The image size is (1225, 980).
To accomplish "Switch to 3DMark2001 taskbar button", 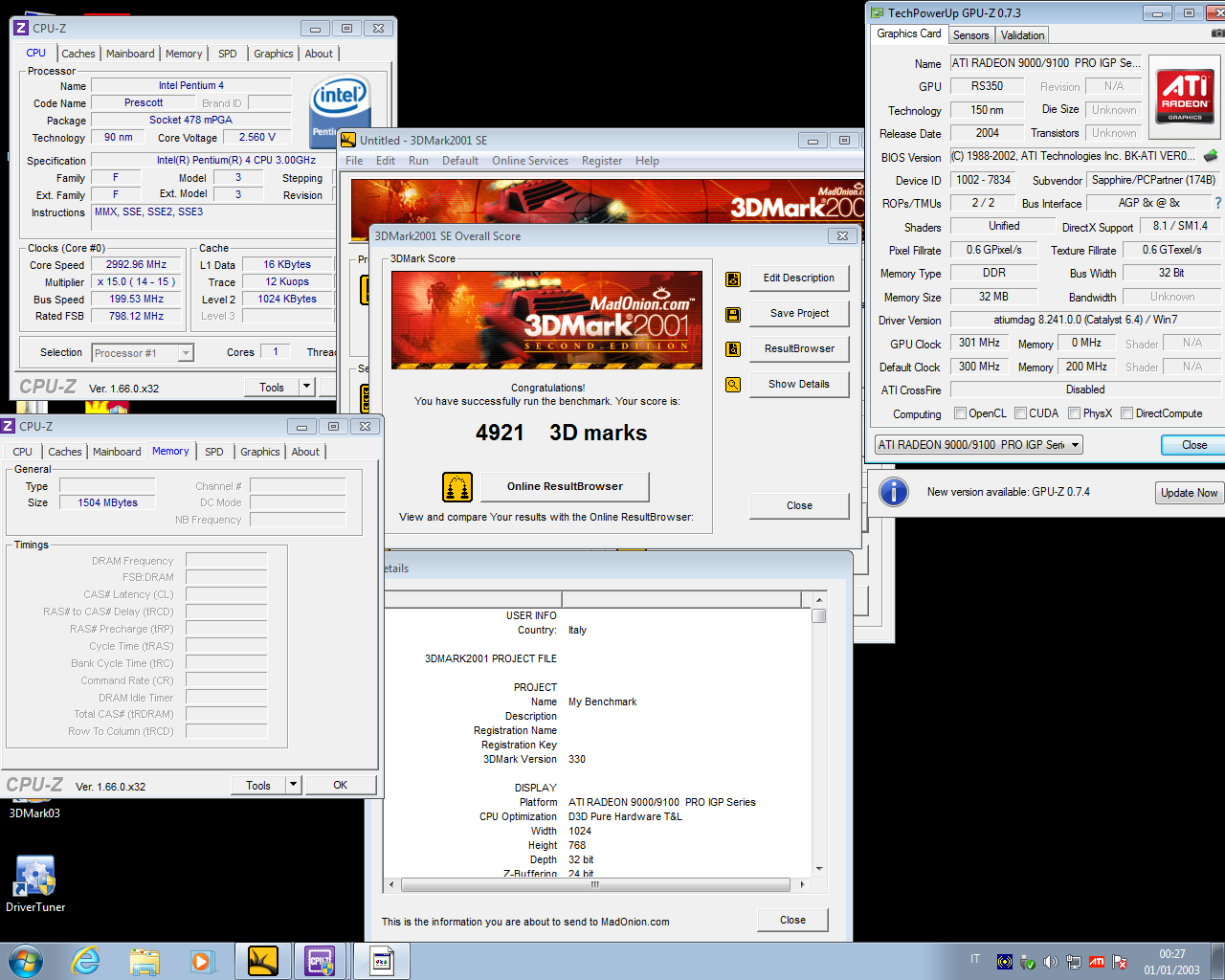I will [263, 961].
